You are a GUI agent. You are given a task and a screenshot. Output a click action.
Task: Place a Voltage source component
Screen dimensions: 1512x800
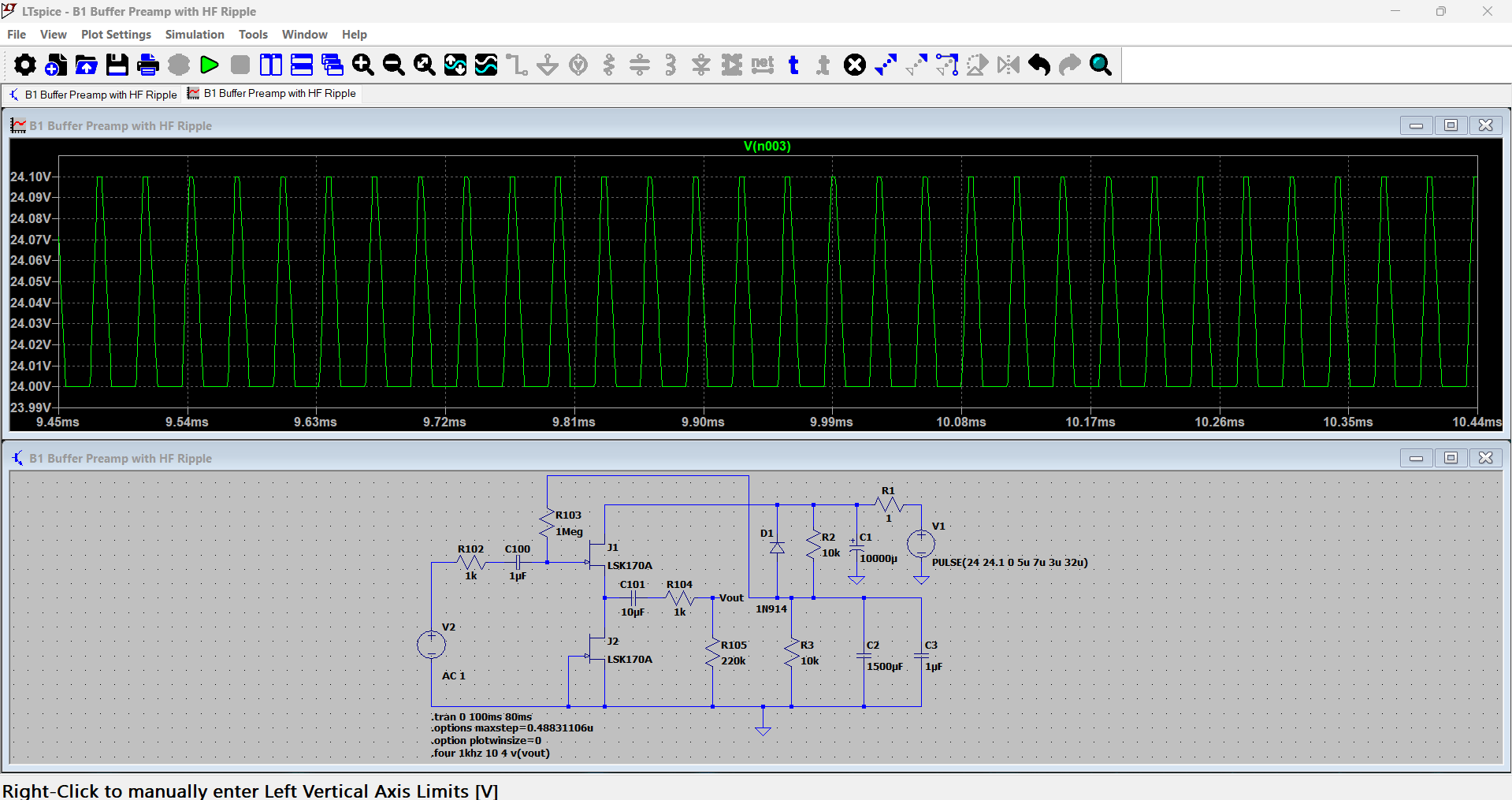pos(578,65)
